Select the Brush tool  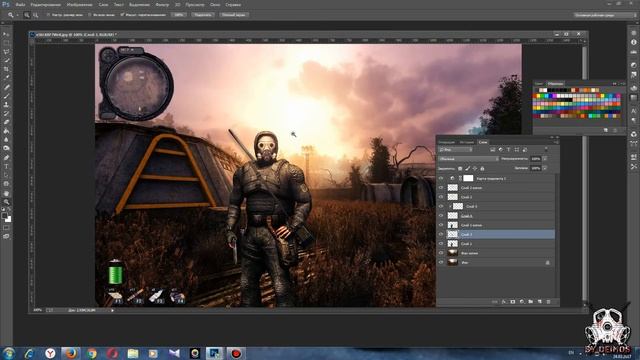tap(6, 96)
